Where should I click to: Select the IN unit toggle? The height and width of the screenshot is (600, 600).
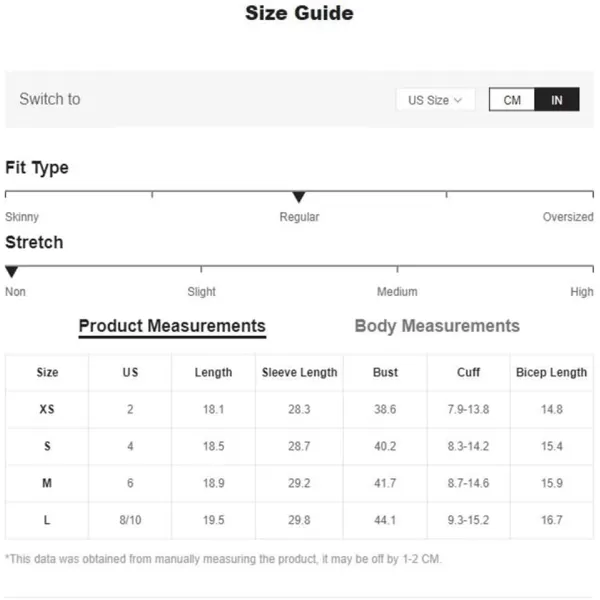tap(557, 100)
